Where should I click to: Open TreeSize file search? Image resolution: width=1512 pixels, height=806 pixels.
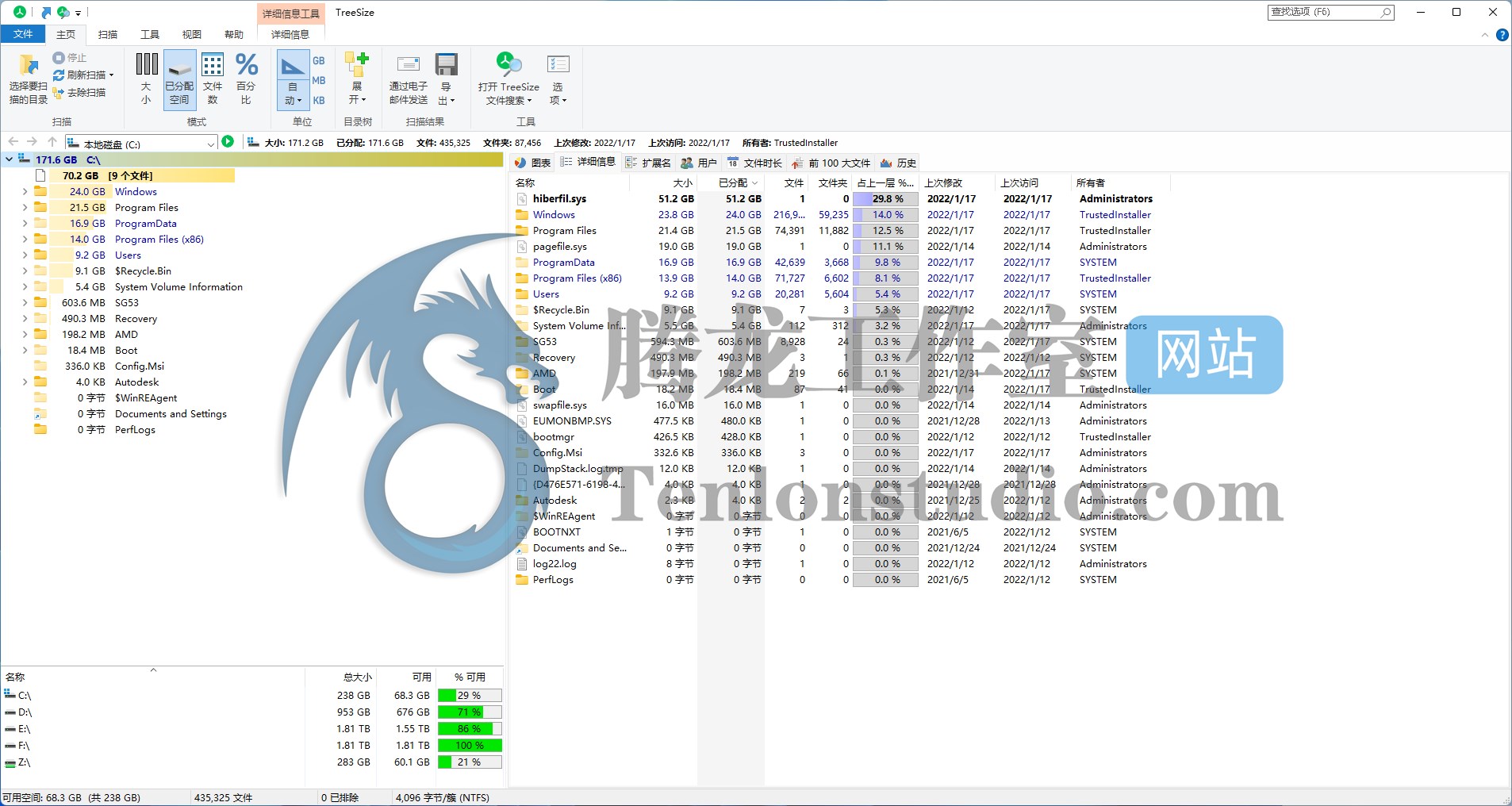pos(508,79)
